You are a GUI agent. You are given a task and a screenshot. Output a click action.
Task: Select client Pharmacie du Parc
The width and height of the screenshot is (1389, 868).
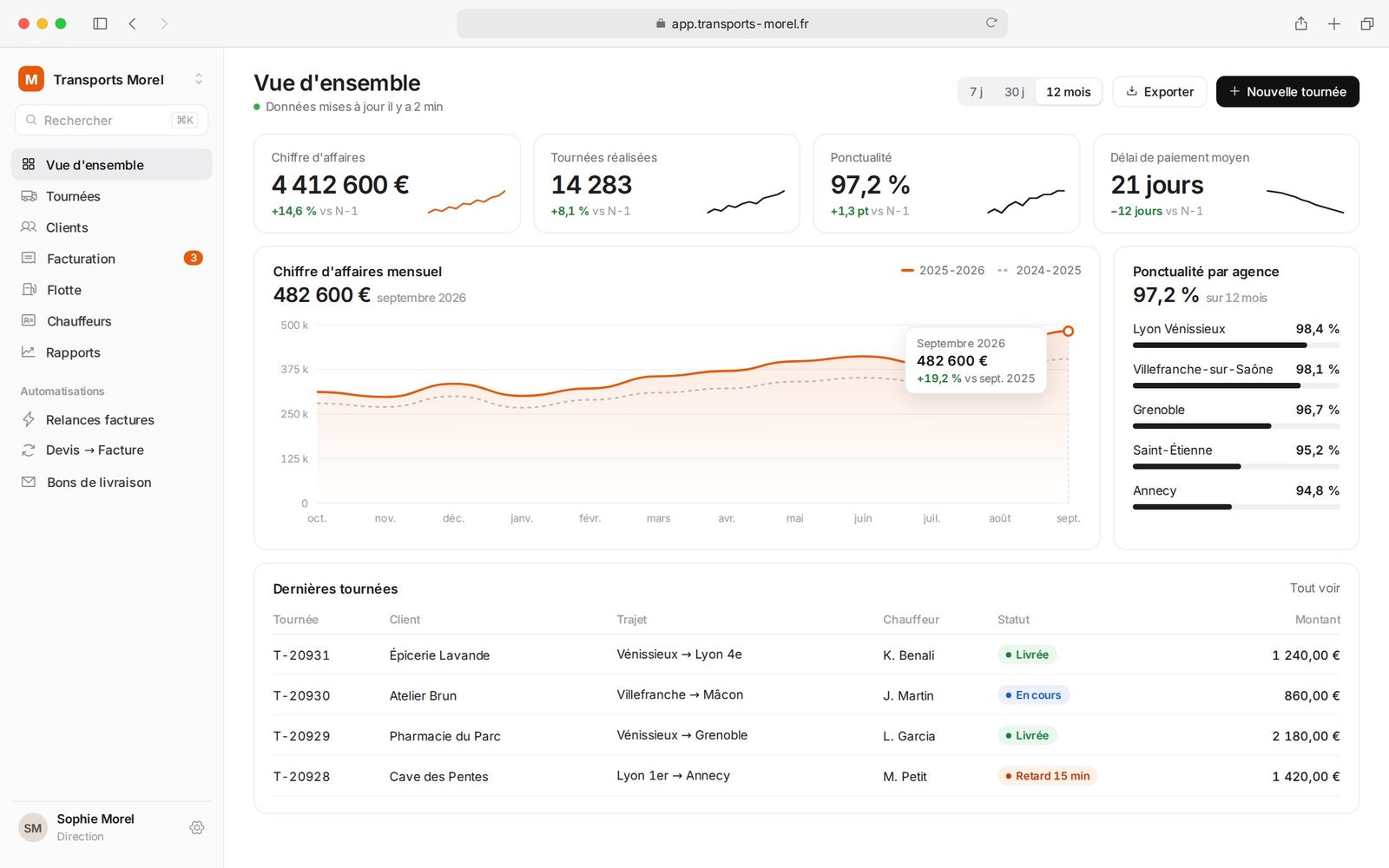point(444,736)
